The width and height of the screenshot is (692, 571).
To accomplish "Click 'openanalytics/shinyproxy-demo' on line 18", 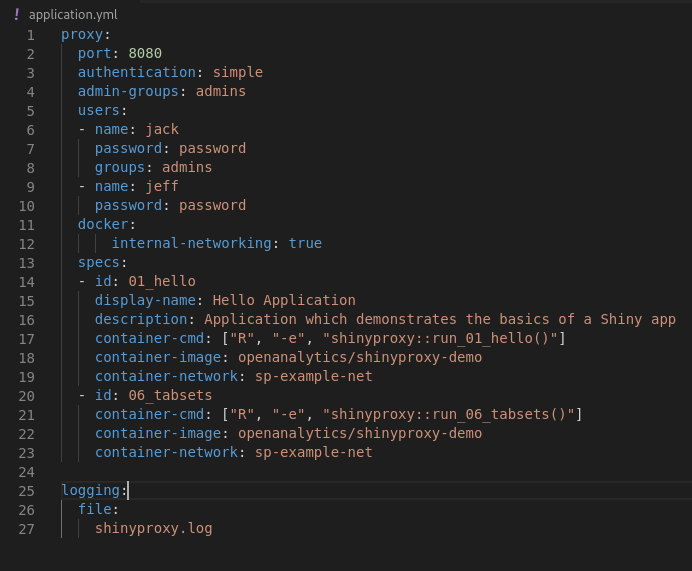I will tap(360, 357).
